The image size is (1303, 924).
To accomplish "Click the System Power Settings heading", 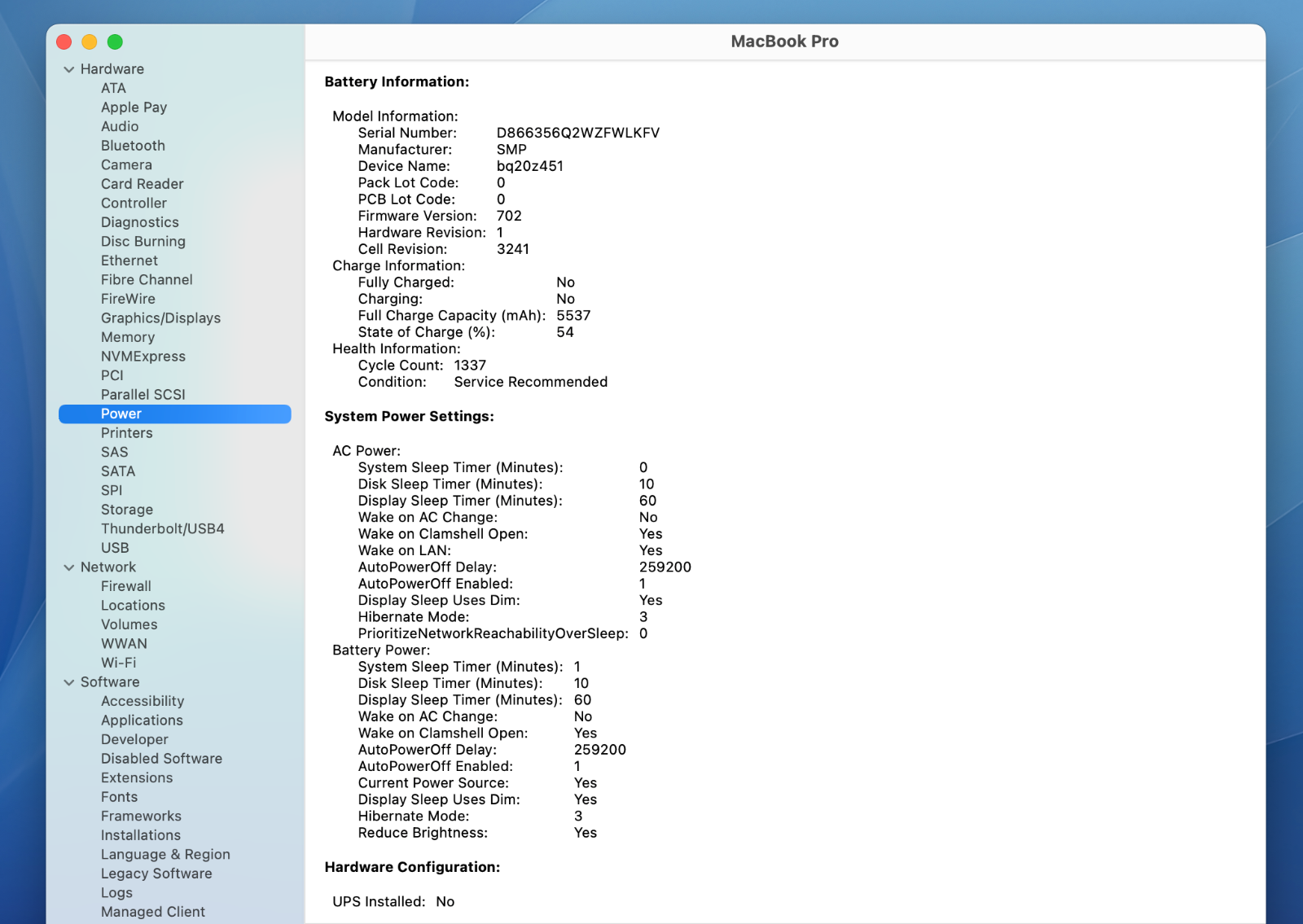I will click(410, 417).
